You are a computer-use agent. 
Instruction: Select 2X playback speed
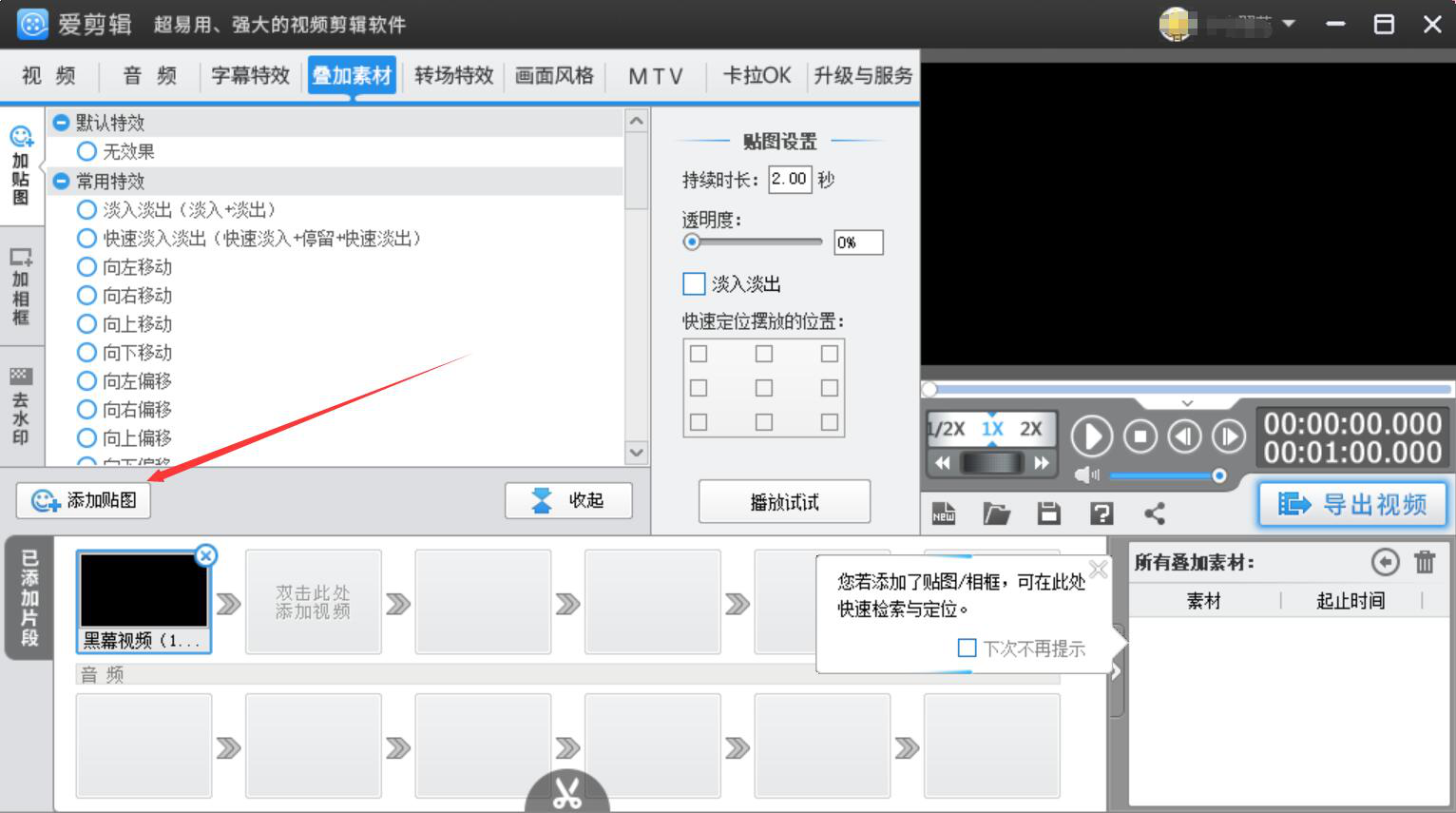(x=1031, y=429)
